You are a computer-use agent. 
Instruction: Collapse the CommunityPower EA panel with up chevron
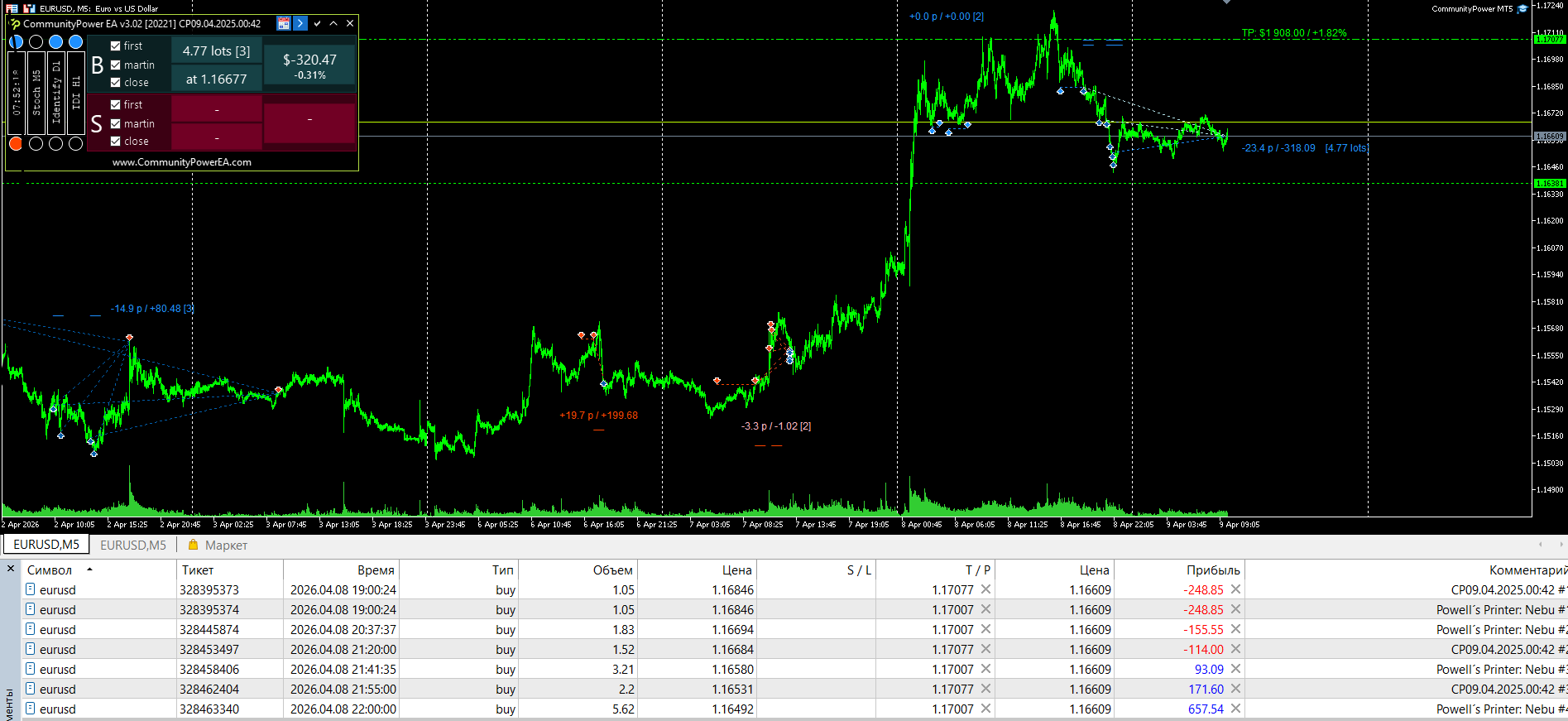point(333,23)
